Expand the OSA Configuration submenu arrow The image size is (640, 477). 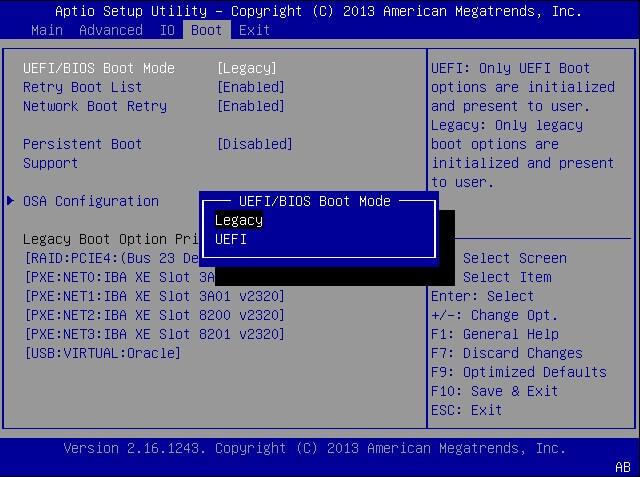pyautogui.click(x=10, y=201)
